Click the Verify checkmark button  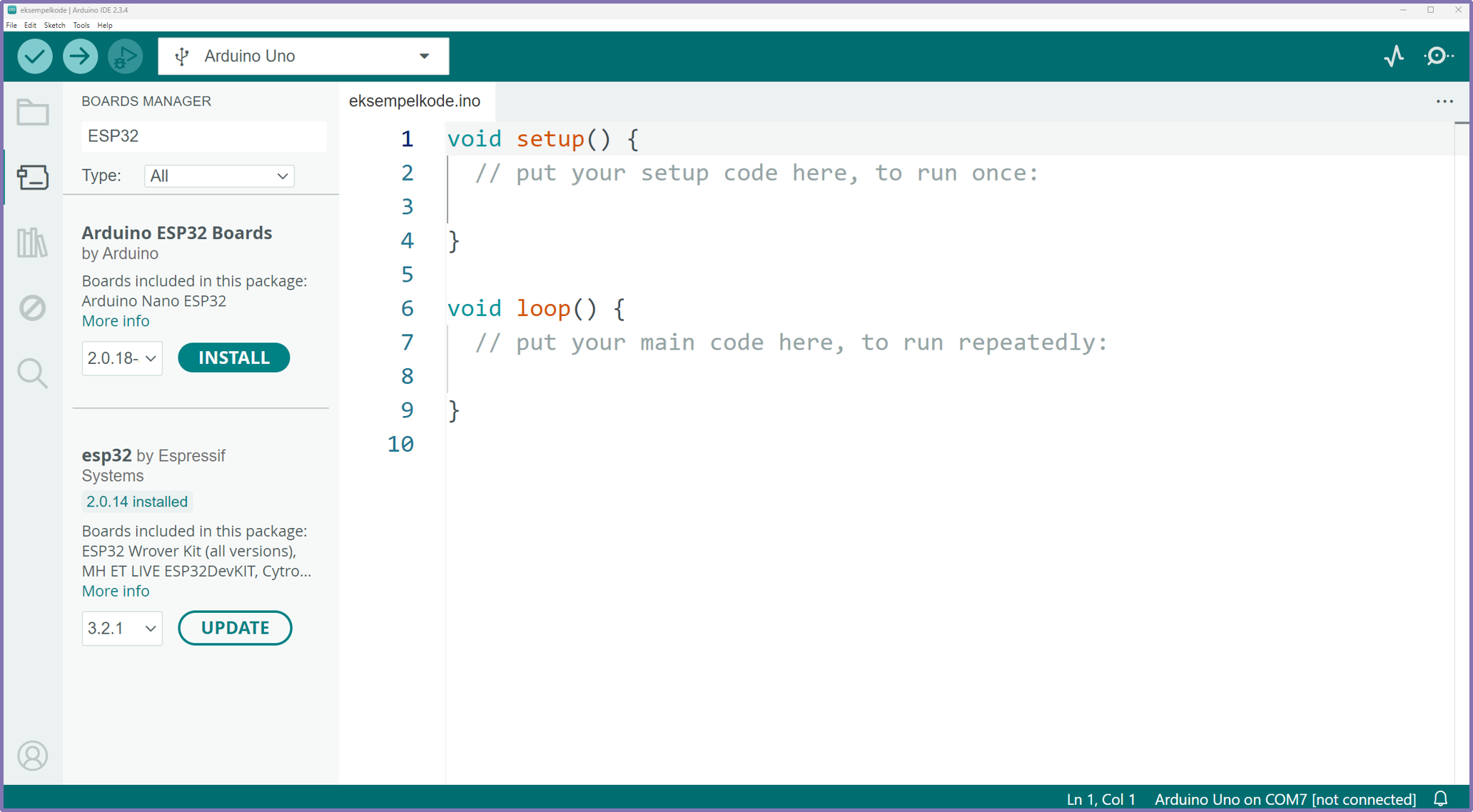[34, 56]
